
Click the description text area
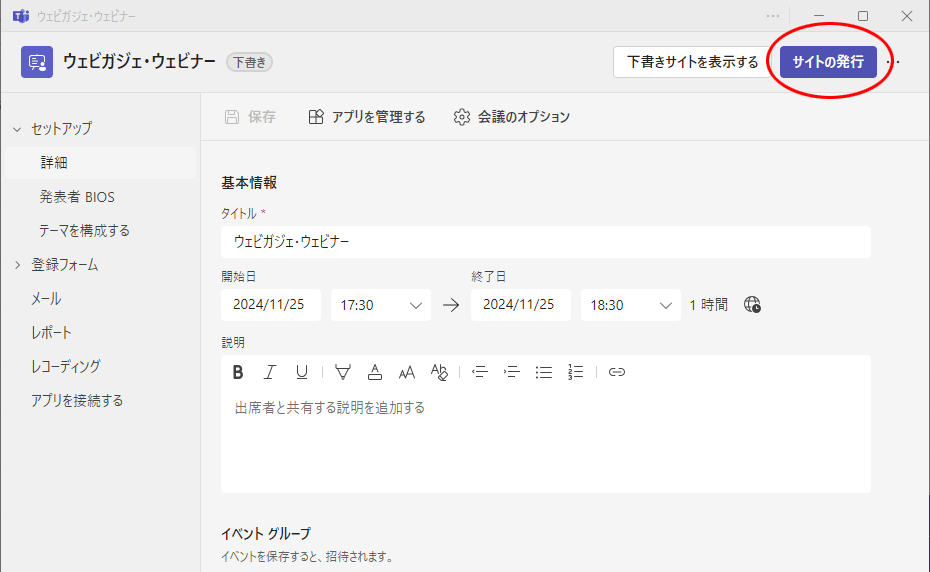click(546, 442)
